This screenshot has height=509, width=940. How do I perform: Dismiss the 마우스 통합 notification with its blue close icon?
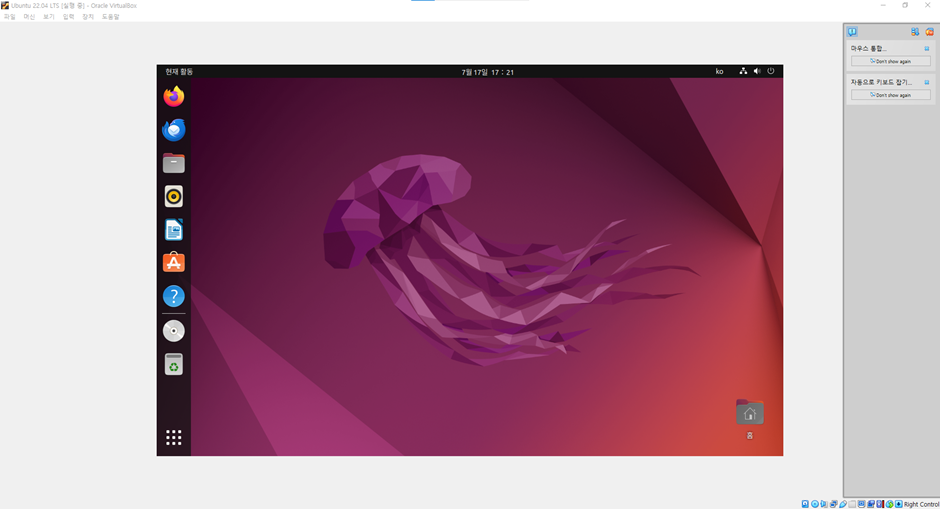(x=927, y=49)
